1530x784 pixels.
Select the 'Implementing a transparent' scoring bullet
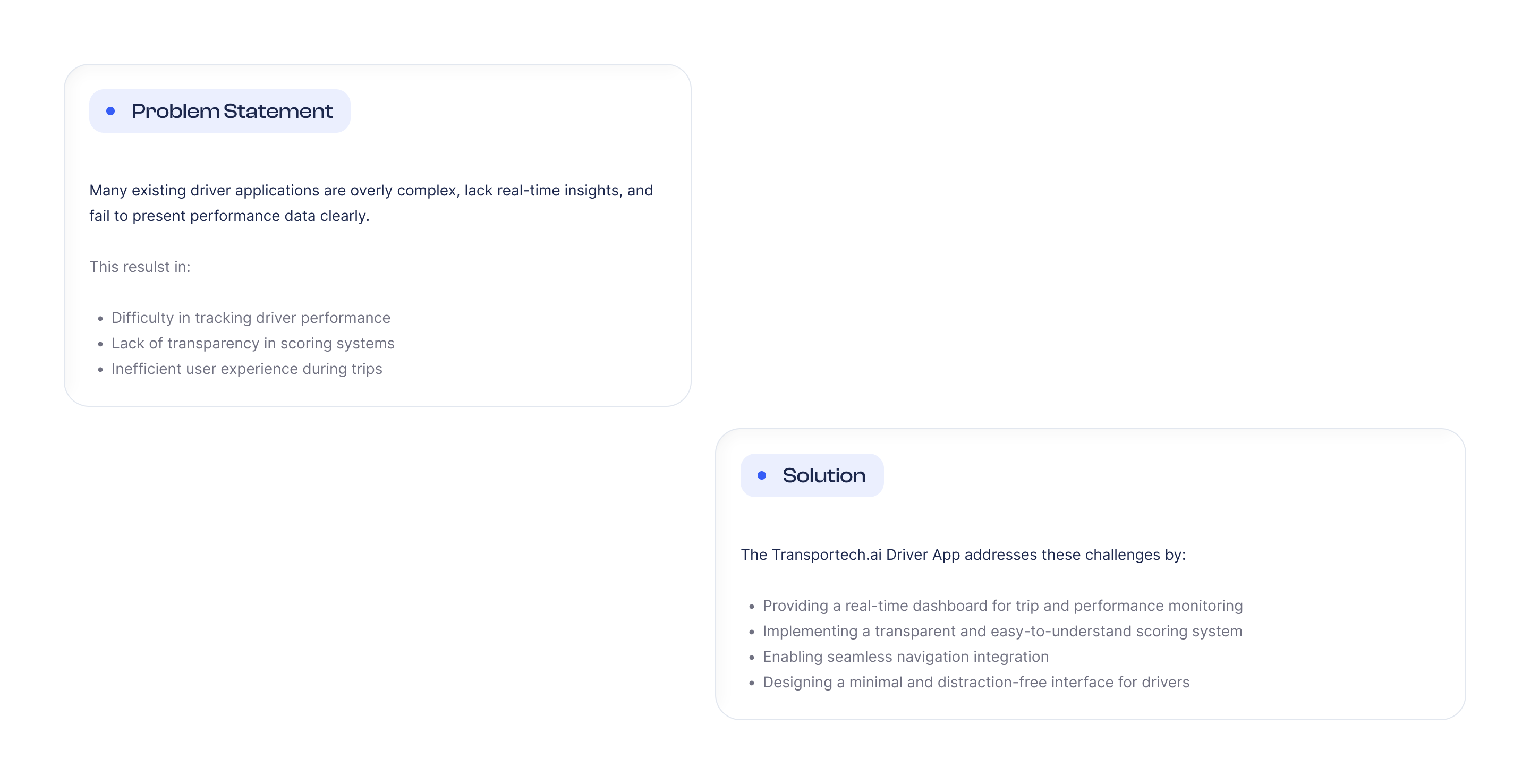click(x=1002, y=632)
